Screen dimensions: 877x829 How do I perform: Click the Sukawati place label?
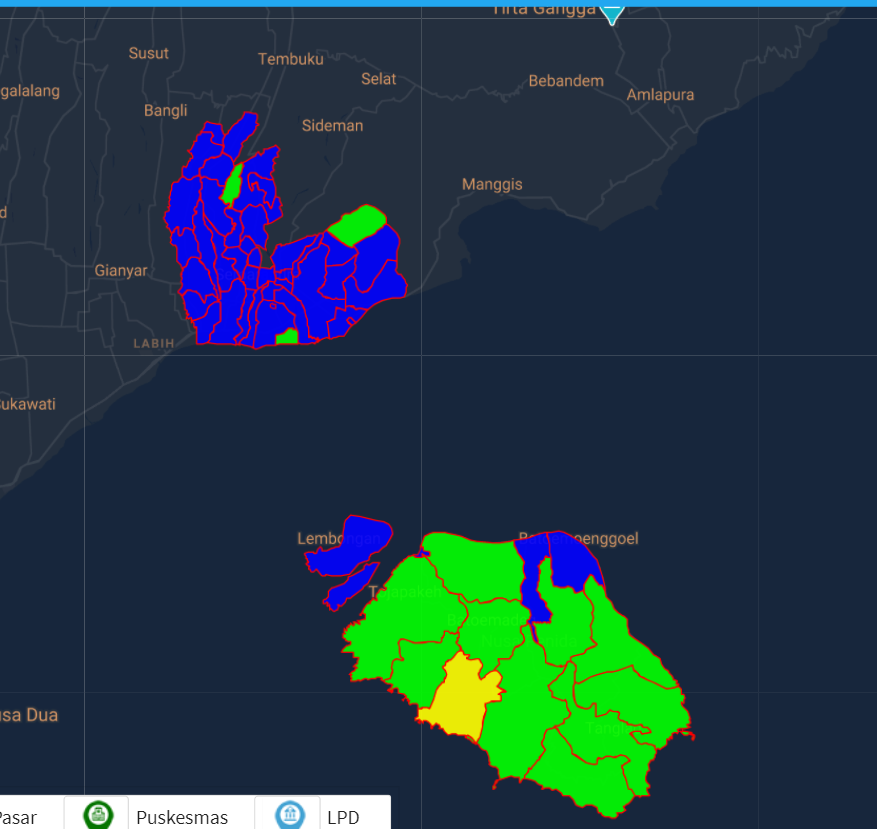pos(27,404)
